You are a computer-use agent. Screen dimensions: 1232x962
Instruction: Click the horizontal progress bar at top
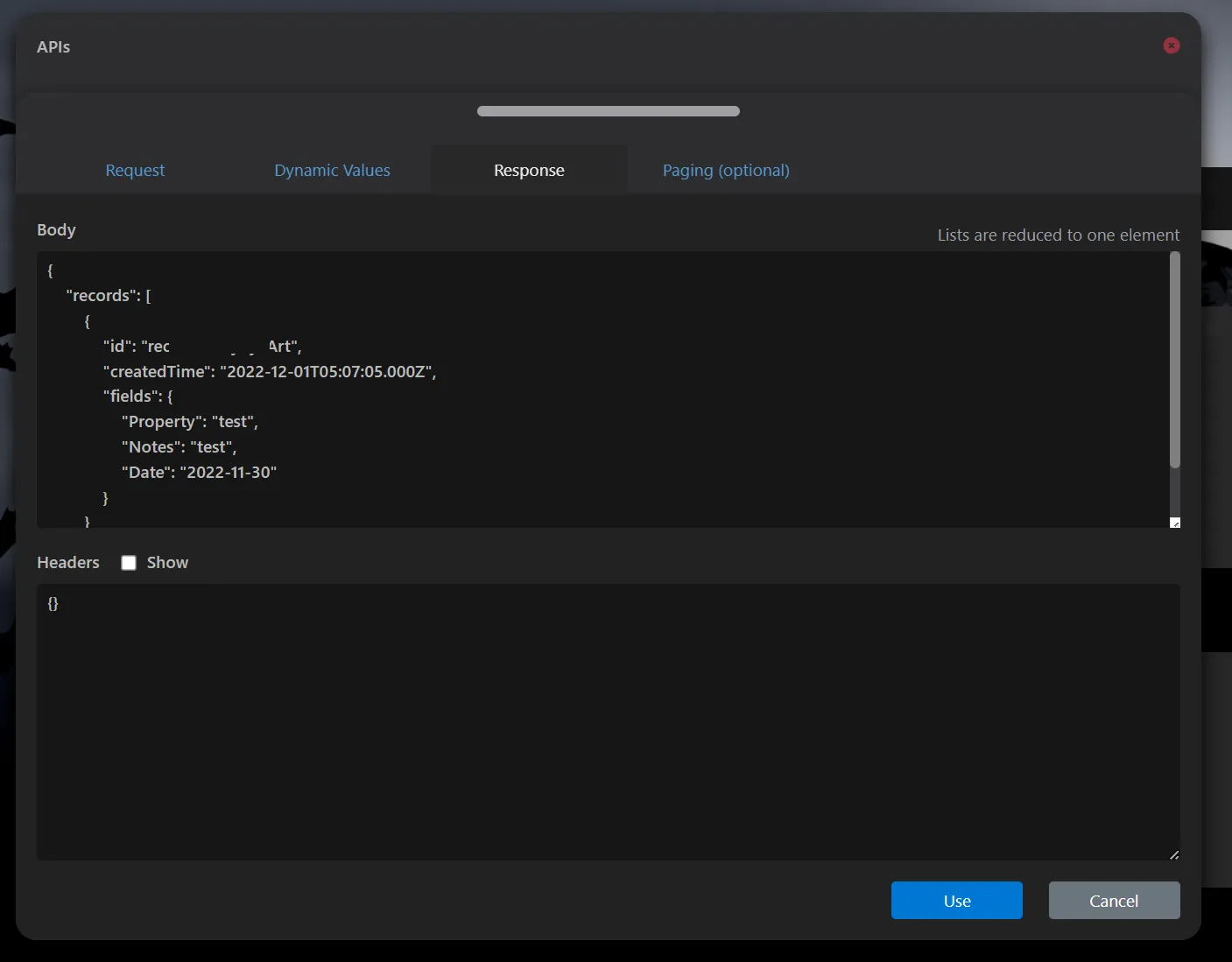(x=608, y=111)
